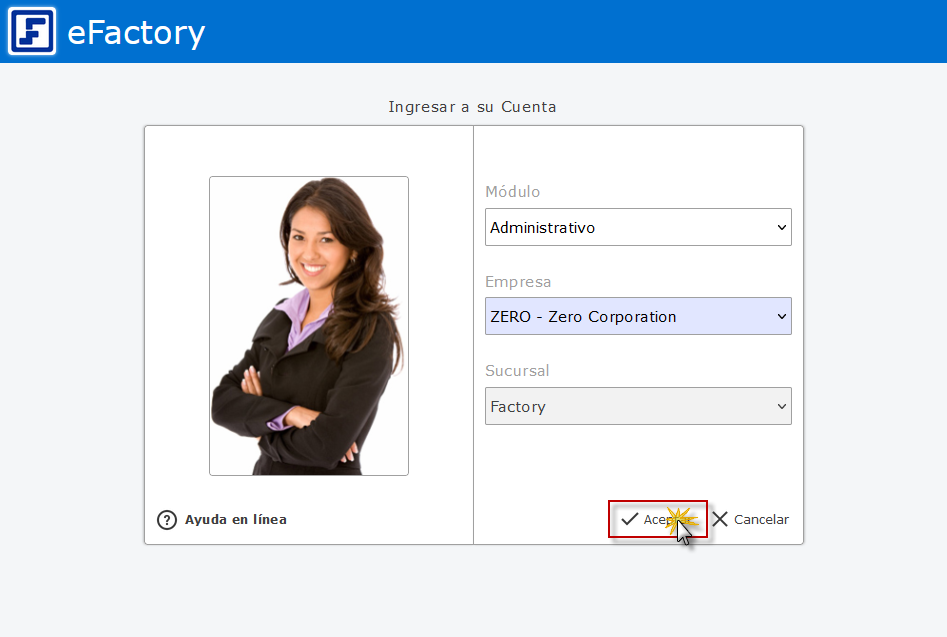Expand the Módulo field's chevron arrow

click(x=781, y=228)
